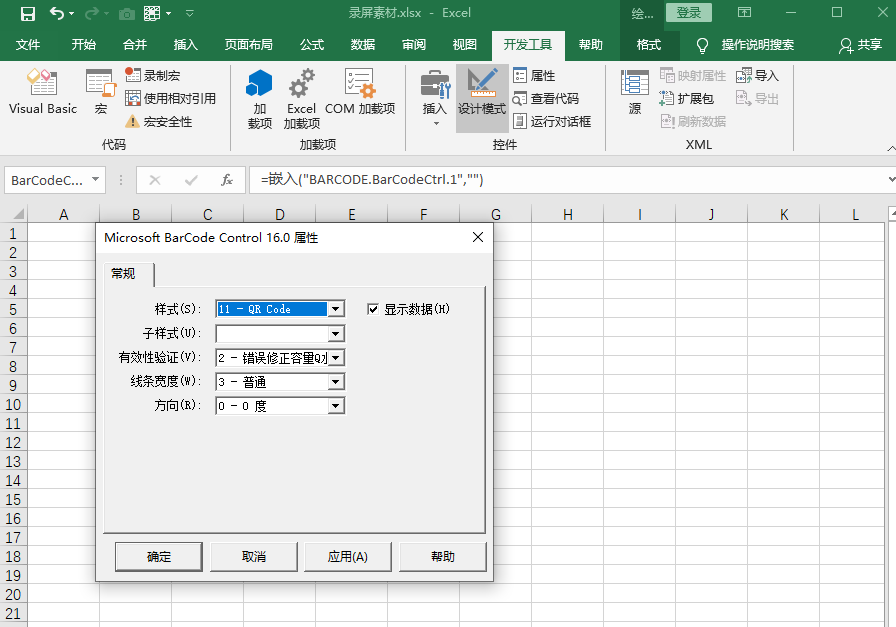
Task: Select row 20 header
Action: [x=13, y=594]
